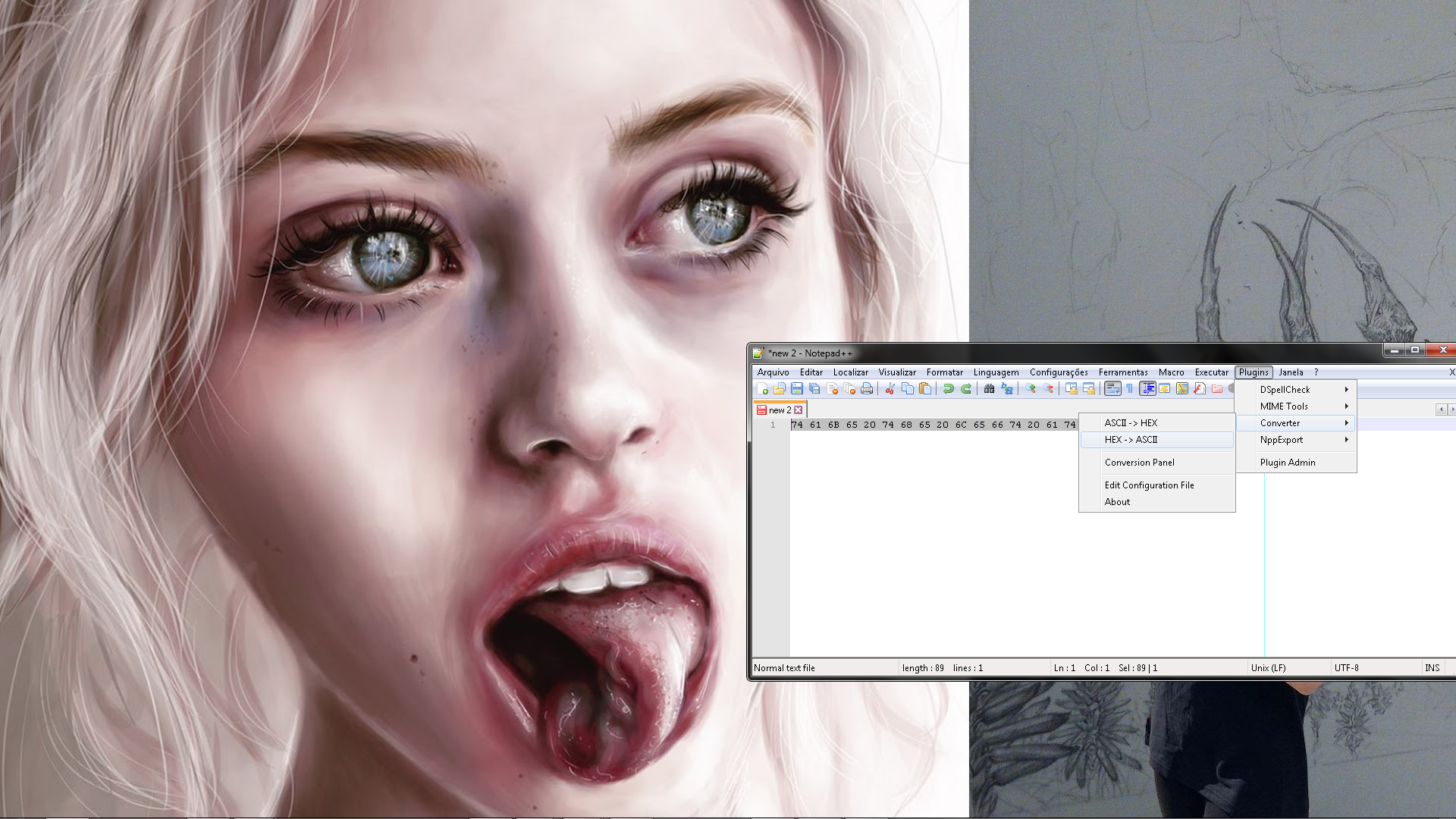Open the Janela menu
Viewport: 1456px width, 819px height.
(1291, 372)
